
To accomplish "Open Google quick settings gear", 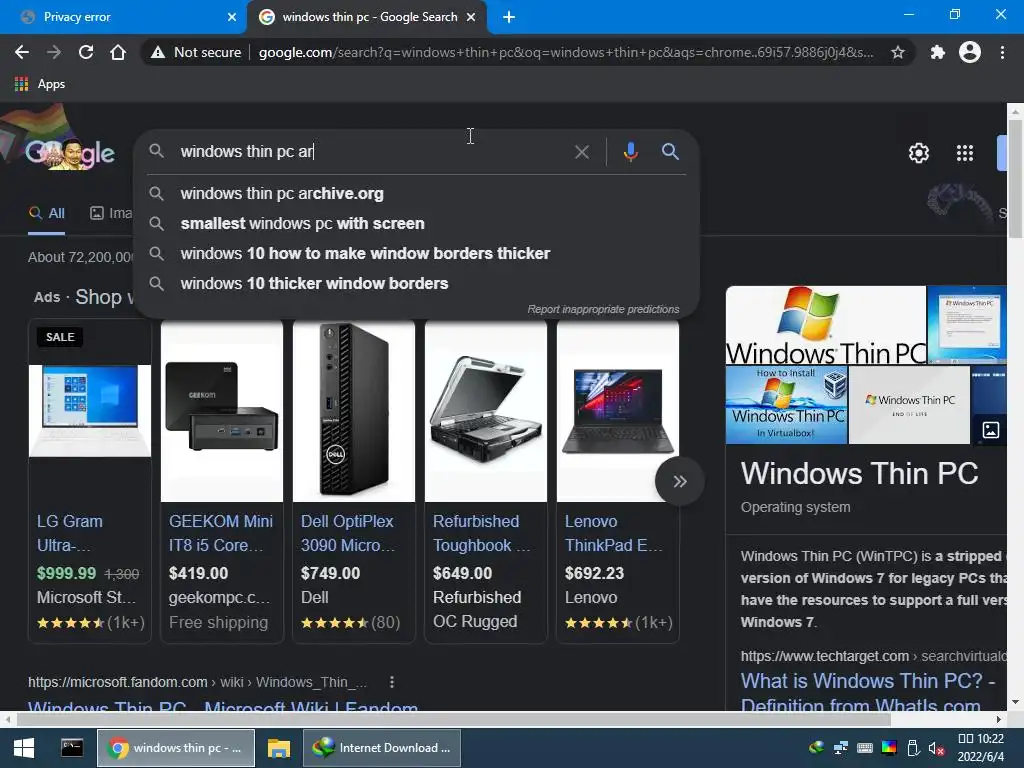I will click(918, 153).
